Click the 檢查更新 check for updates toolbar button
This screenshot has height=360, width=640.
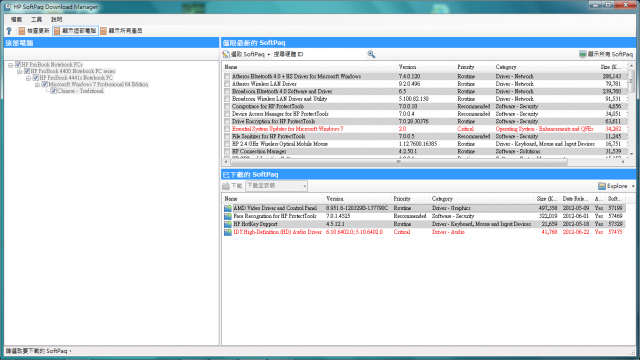pos(34,31)
